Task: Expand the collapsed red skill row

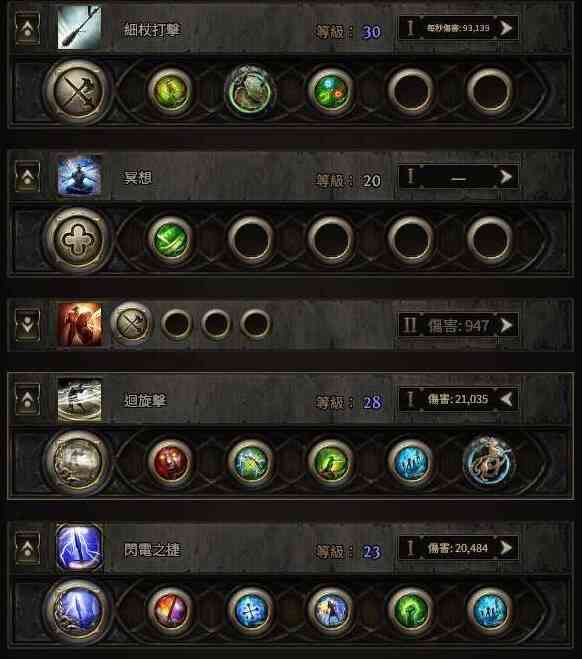Action: 28,325
